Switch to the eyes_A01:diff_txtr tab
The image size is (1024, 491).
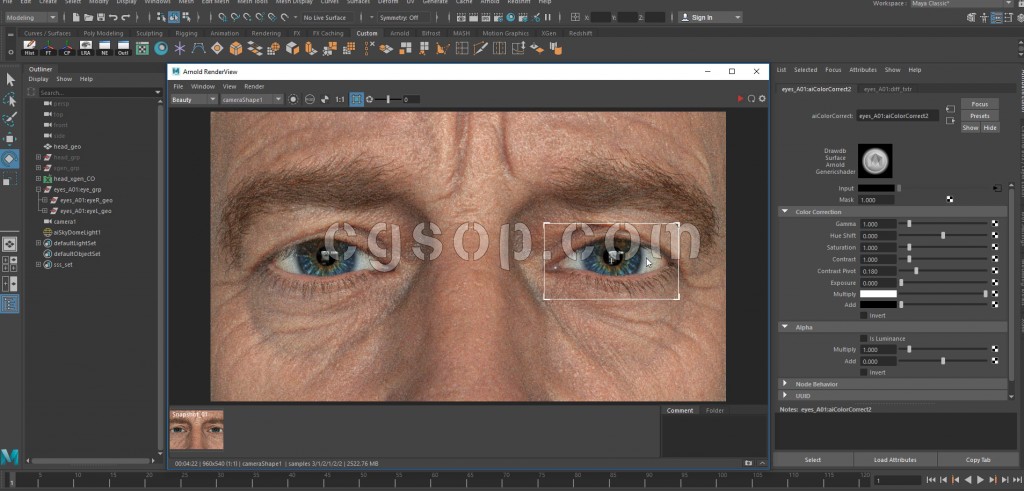[886, 89]
